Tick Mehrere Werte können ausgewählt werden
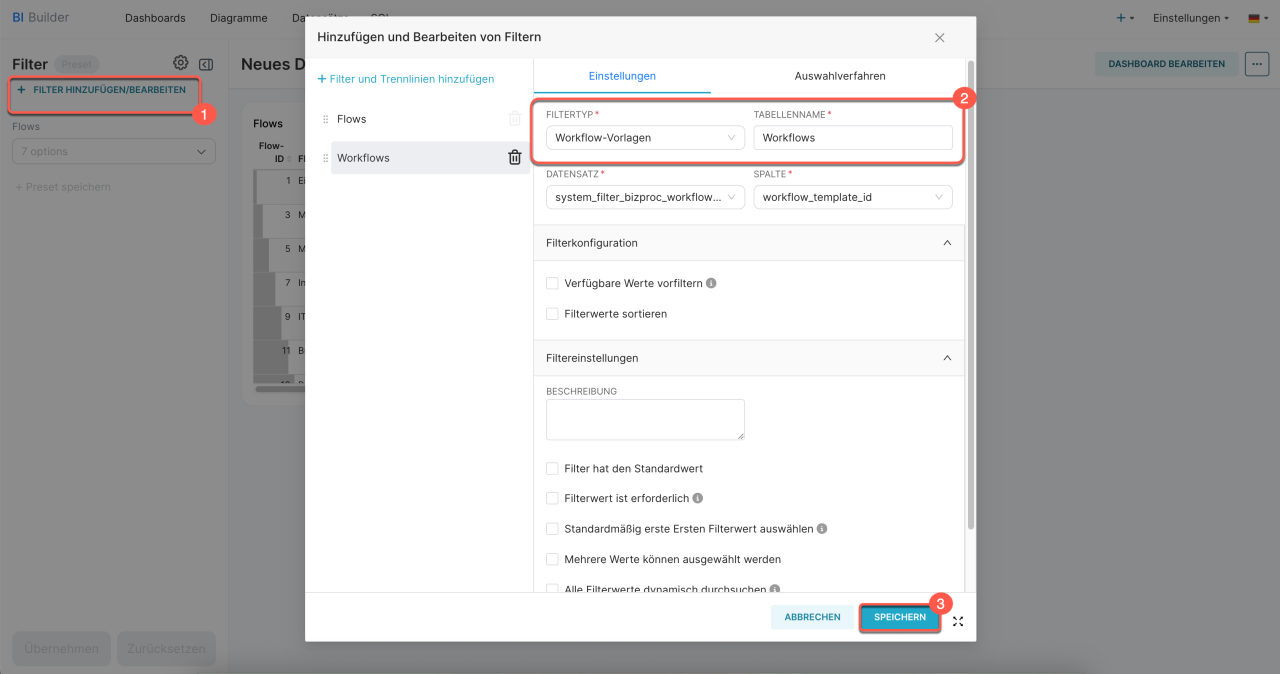Screen dimensions: 1280x674 [x=552, y=559]
